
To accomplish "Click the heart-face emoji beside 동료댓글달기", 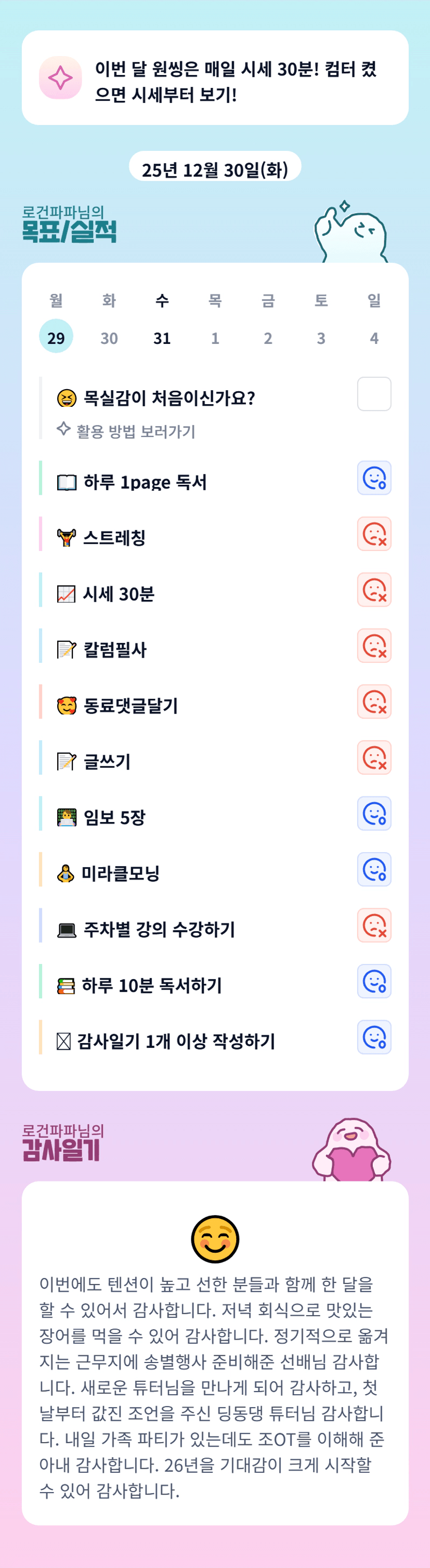I will [x=67, y=706].
